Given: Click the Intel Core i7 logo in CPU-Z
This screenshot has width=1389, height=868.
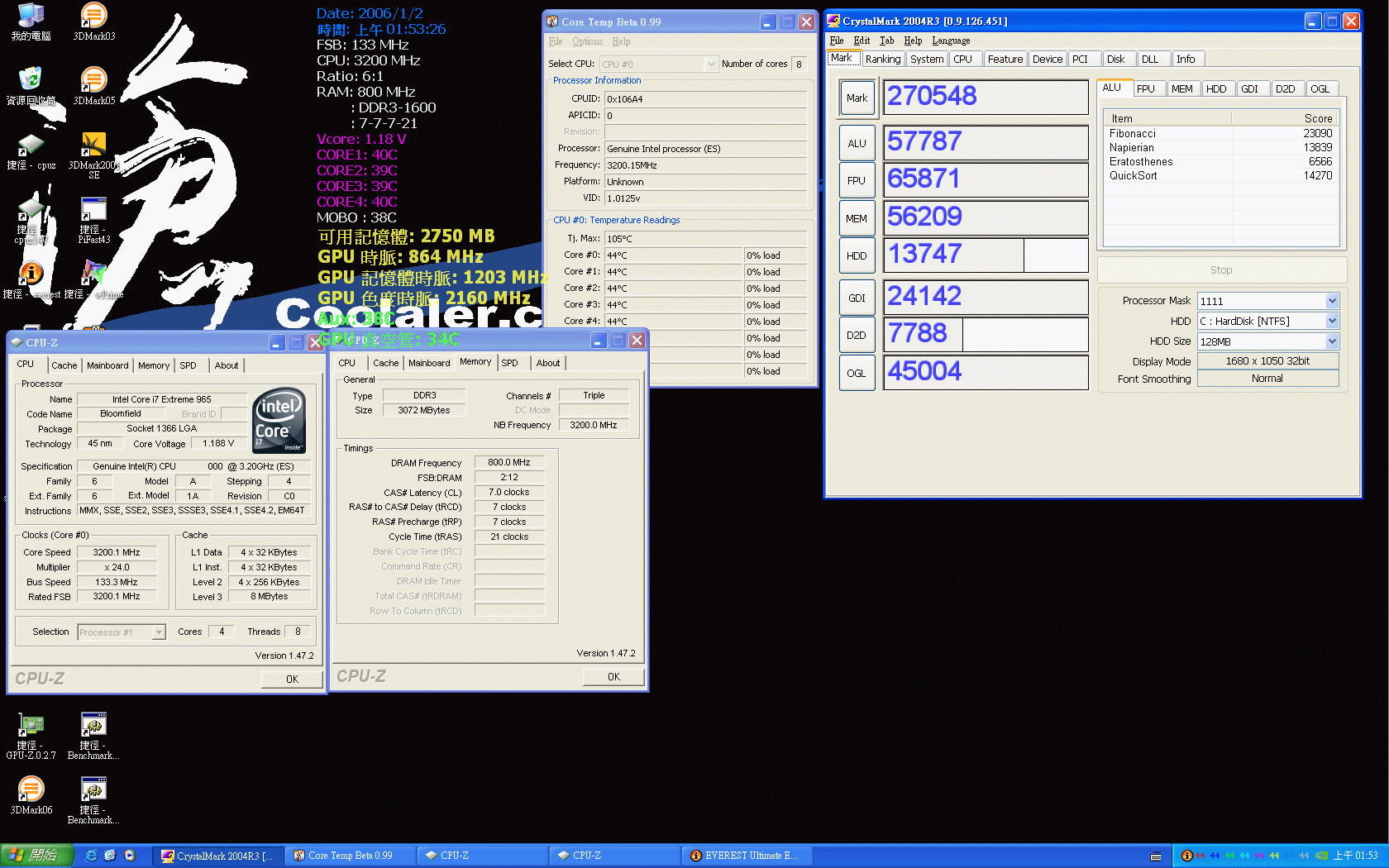Looking at the screenshot, I should [x=279, y=420].
